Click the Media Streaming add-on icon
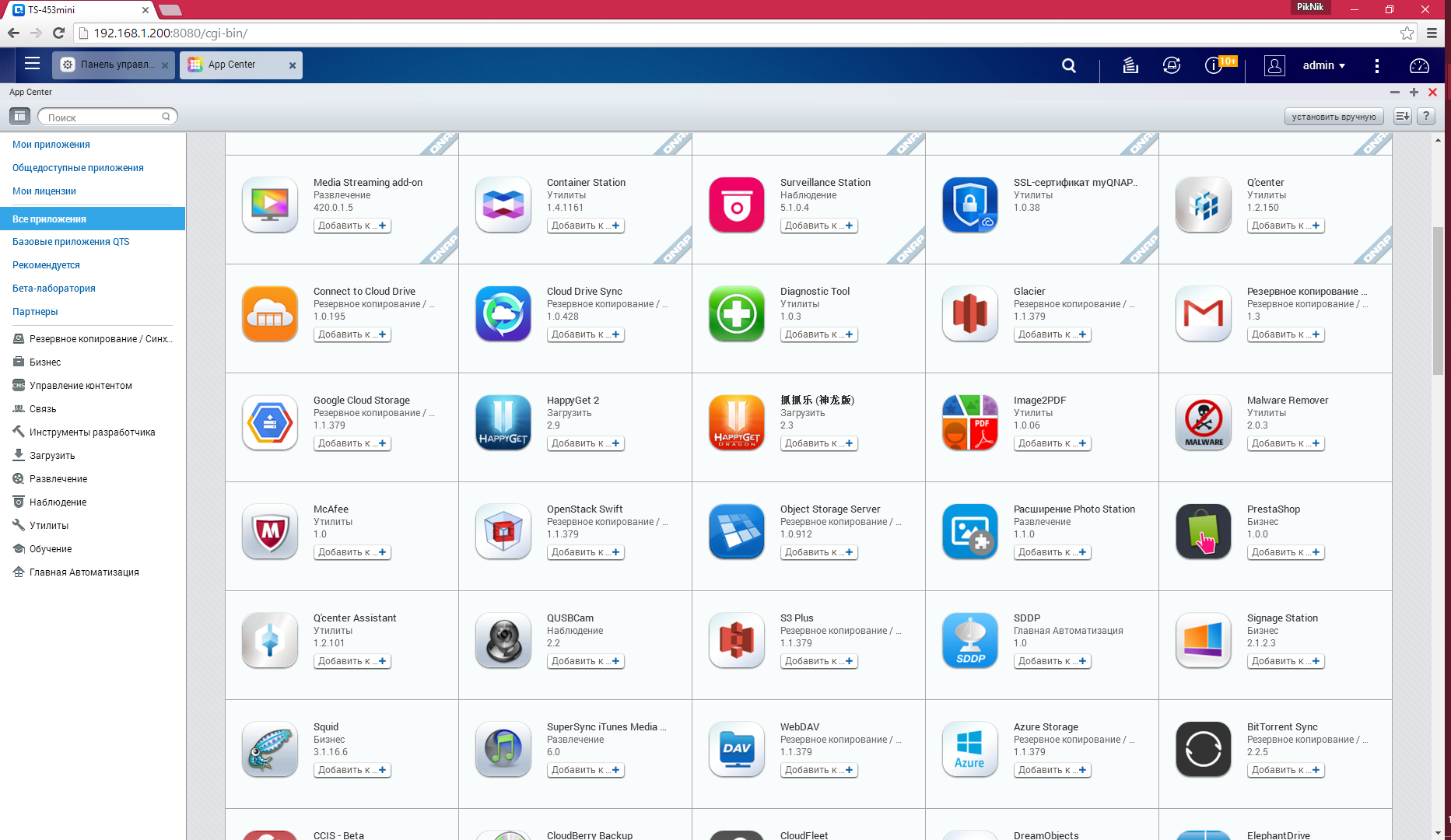Viewport: 1451px width, 840px height. [x=270, y=205]
